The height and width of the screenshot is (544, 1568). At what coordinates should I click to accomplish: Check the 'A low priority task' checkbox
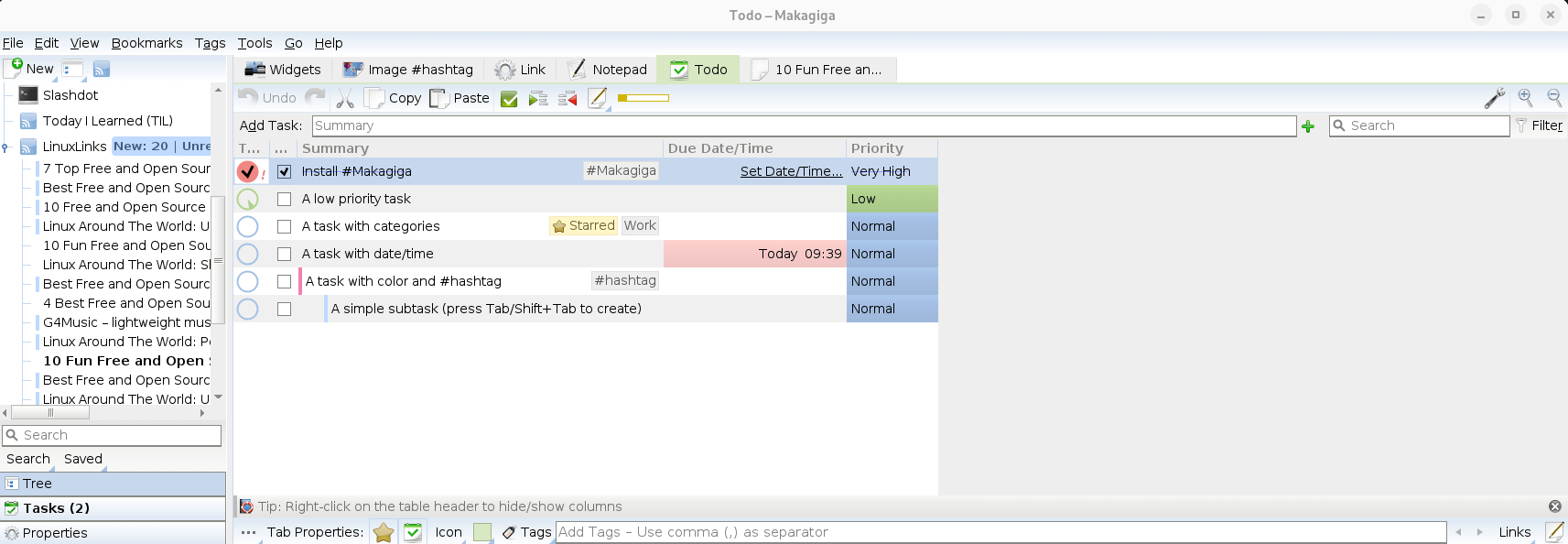tap(285, 199)
